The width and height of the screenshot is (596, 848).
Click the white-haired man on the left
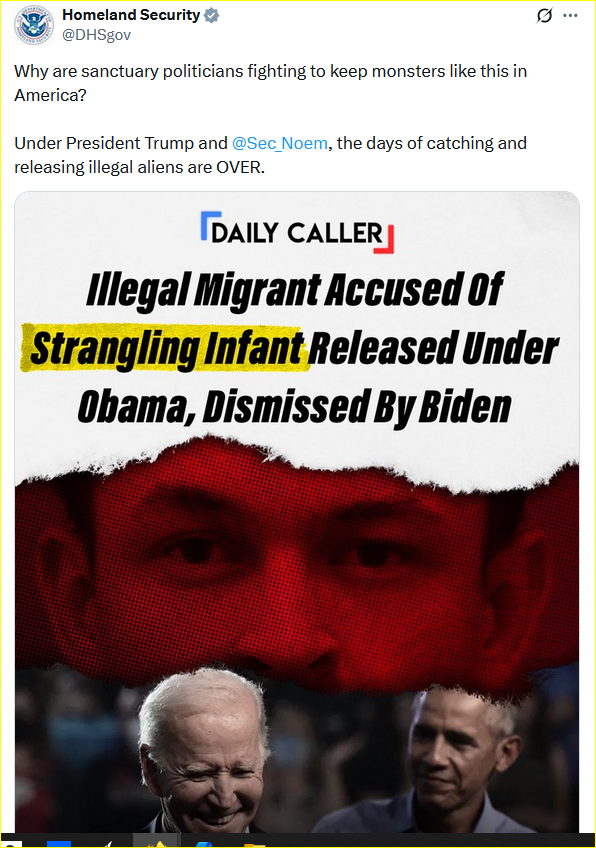coord(203,752)
